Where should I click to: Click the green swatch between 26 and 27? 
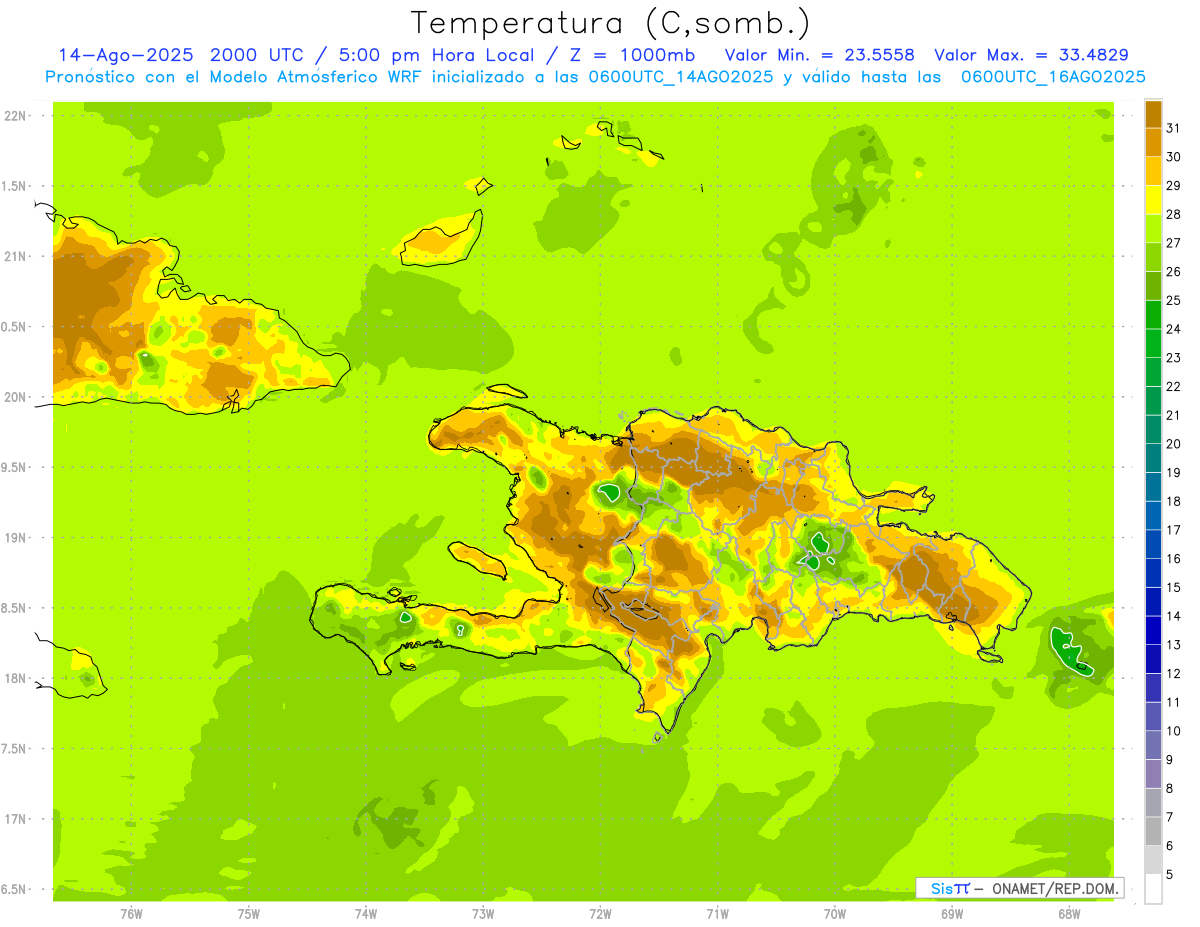(x=1153, y=257)
